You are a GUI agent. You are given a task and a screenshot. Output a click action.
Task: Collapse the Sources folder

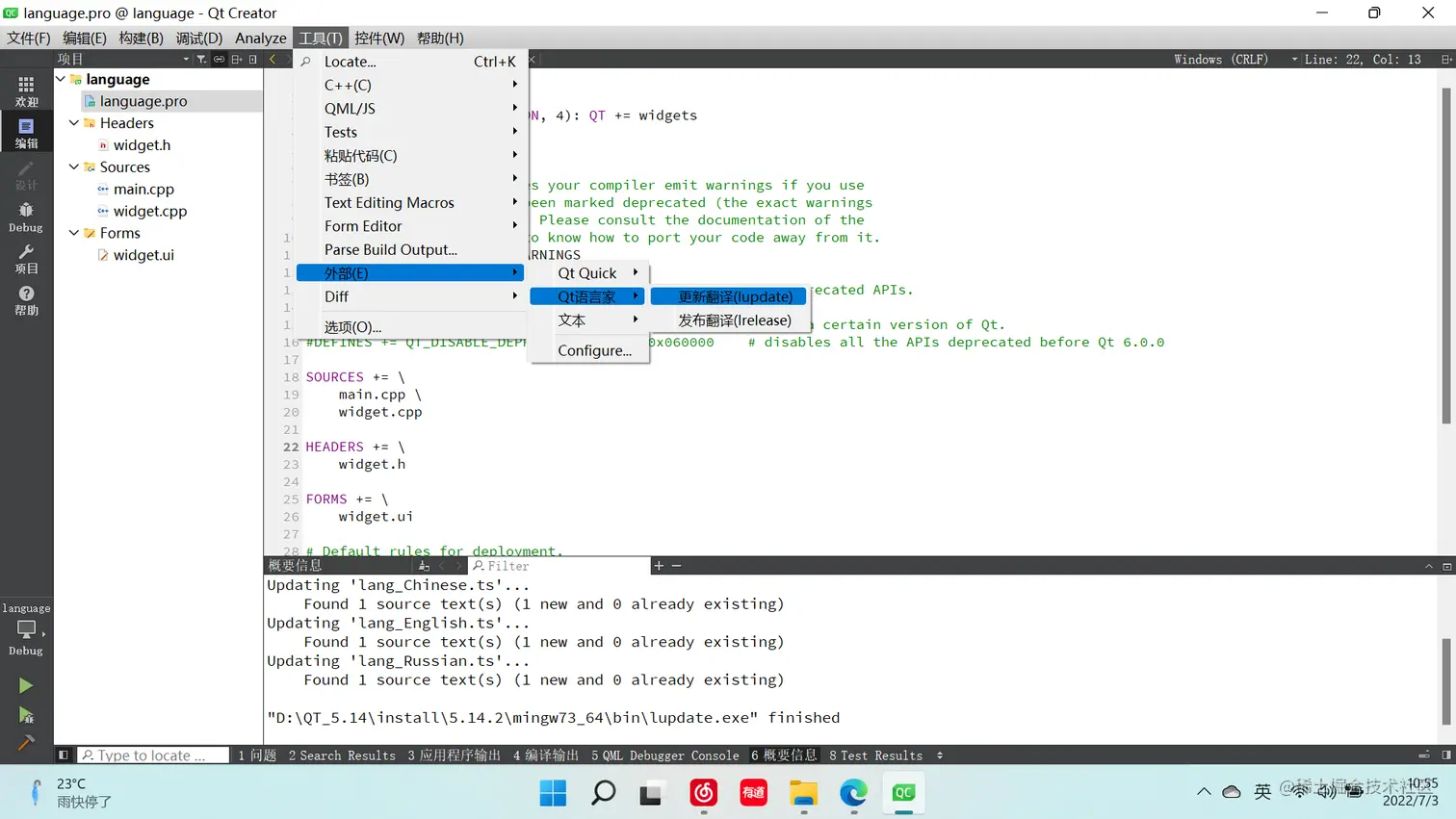coord(74,166)
